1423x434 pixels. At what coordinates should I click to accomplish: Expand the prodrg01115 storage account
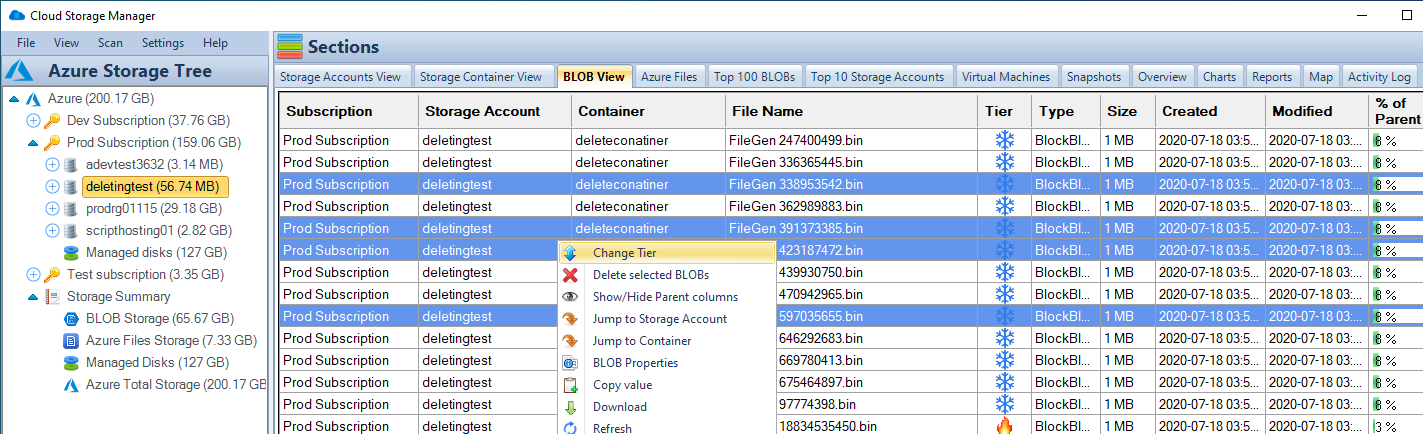pyautogui.click(x=52, y=209)
